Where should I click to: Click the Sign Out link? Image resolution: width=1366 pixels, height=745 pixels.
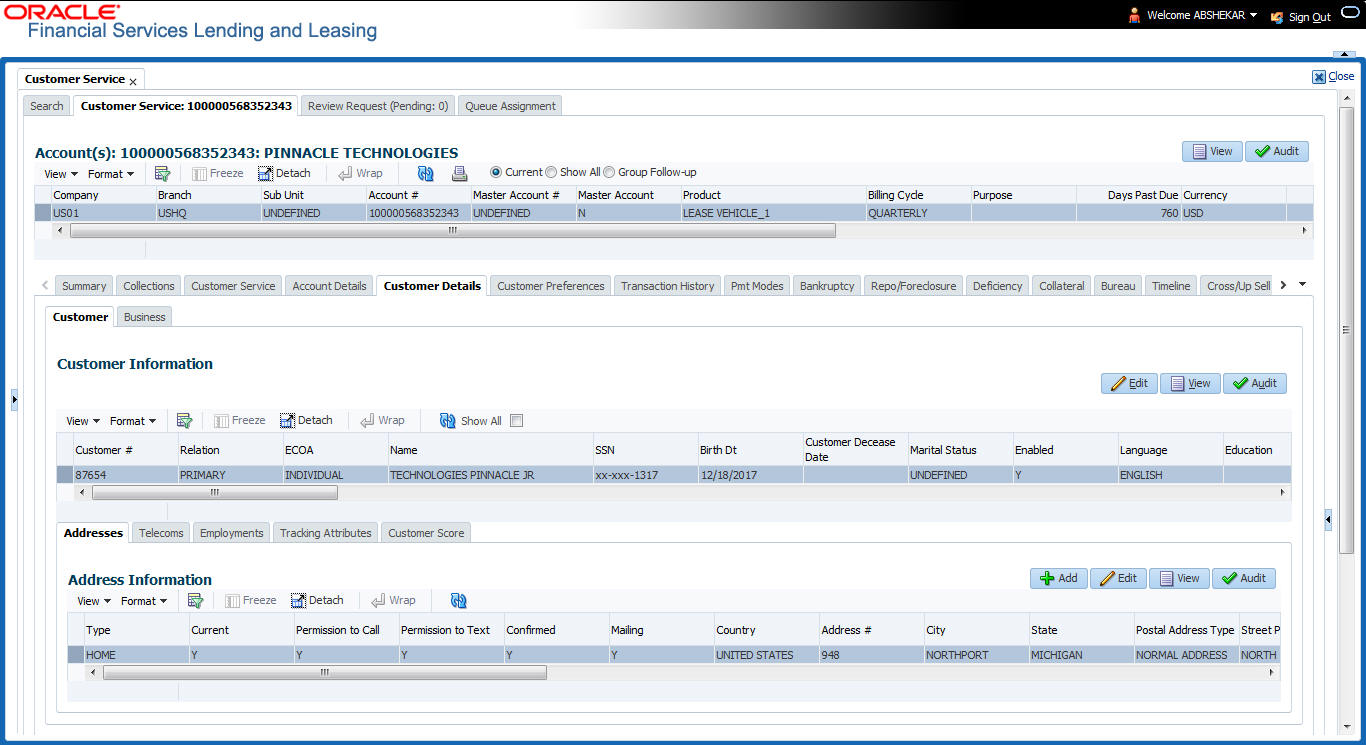coord(1310,17)
